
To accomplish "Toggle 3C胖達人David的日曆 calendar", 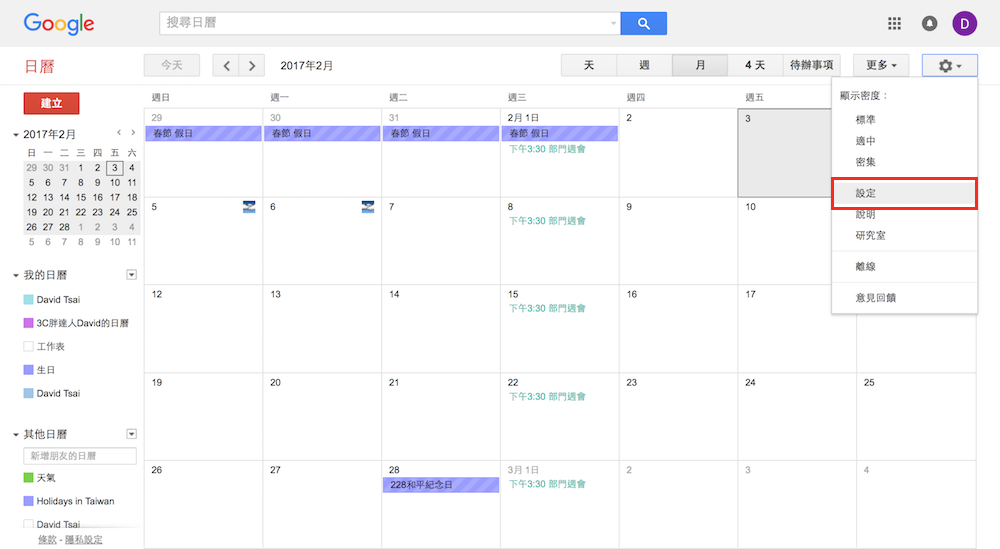I will click(28, 323).
